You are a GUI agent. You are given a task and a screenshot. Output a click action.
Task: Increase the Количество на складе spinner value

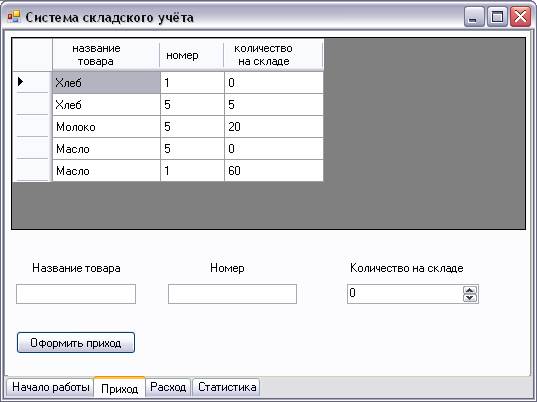point(470,290)
